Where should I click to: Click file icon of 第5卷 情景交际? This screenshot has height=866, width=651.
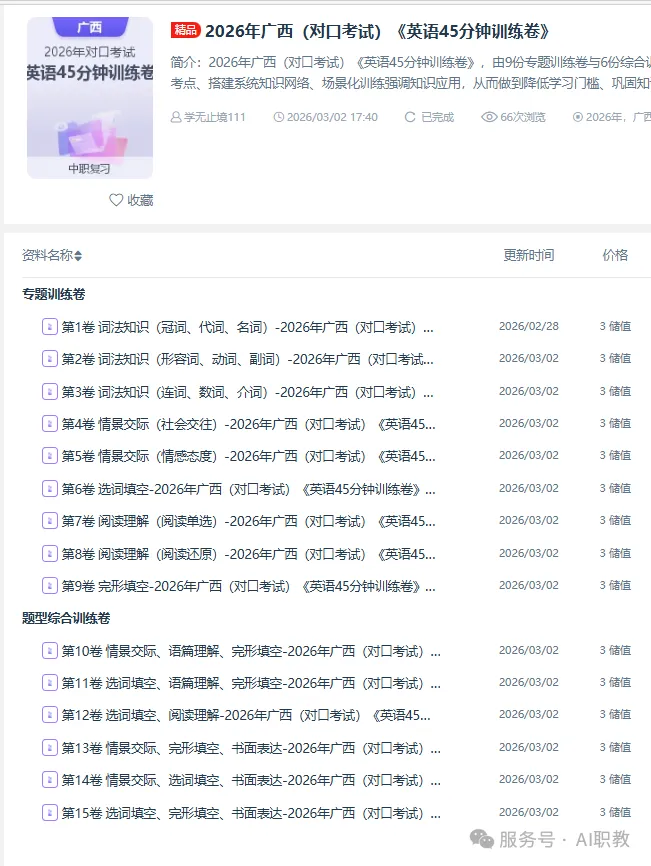coord(50,456)
